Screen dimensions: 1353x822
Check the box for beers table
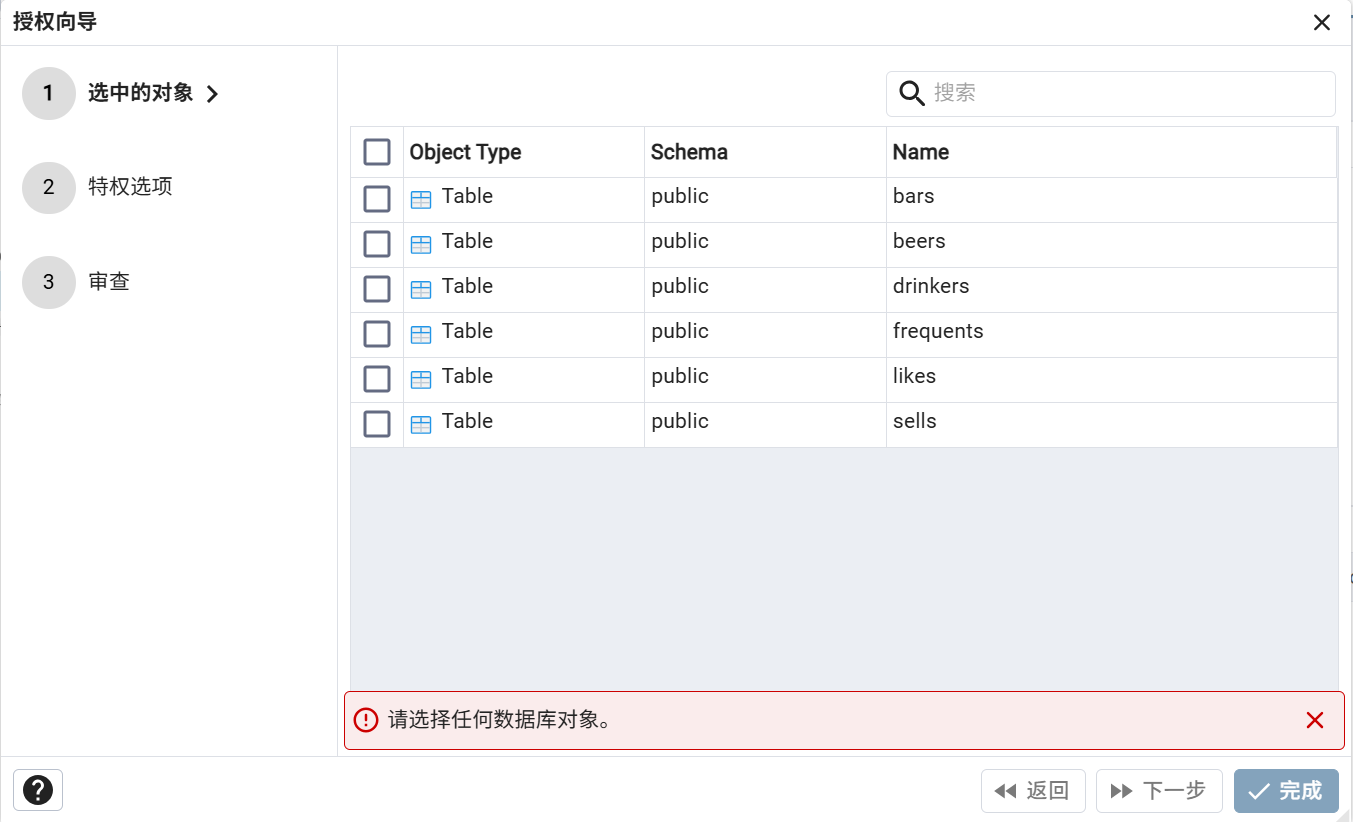pyautogui.click(x=377, y=244)
